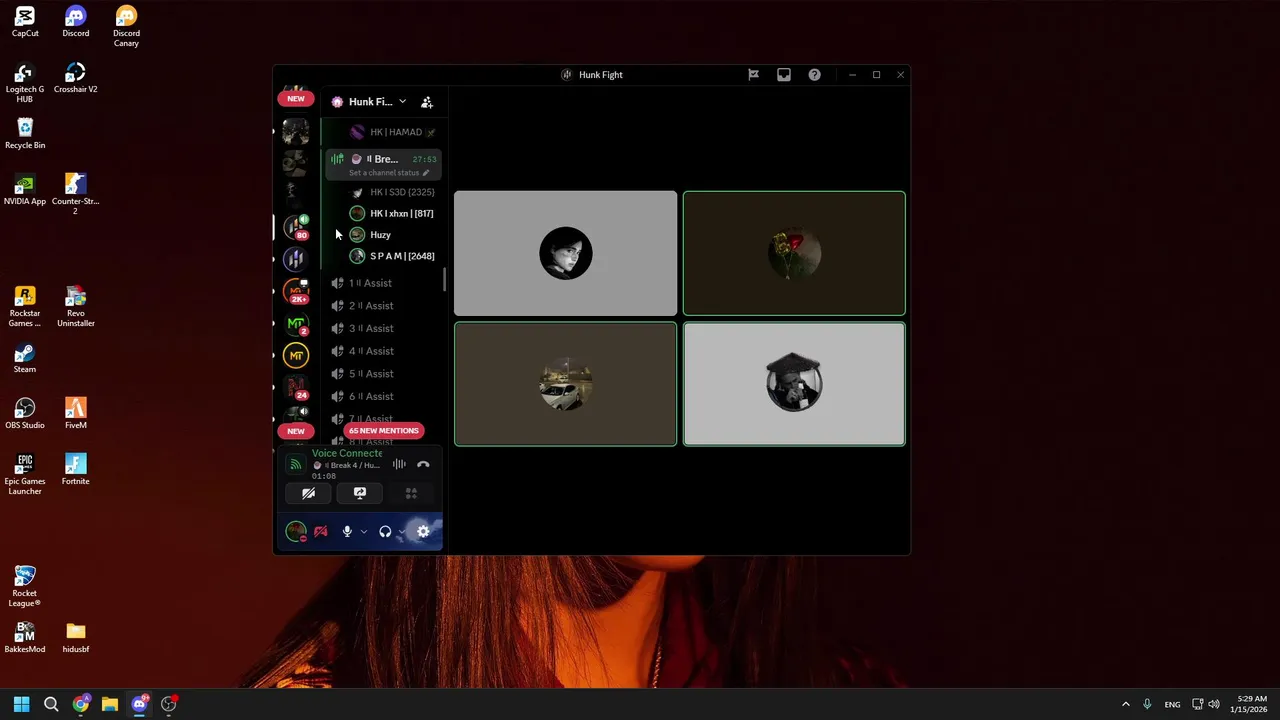
Task: Expand headphone output options chevron
Action: (401, 532)
